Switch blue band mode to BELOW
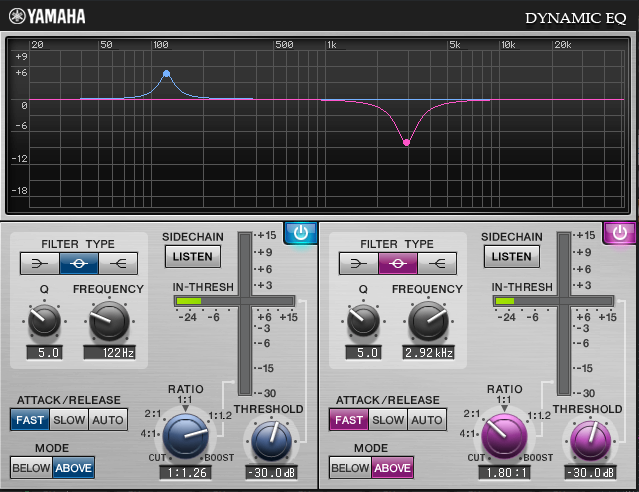Image resolution: width=639 pixels, height=492 pixels. (x=31, y=468)
